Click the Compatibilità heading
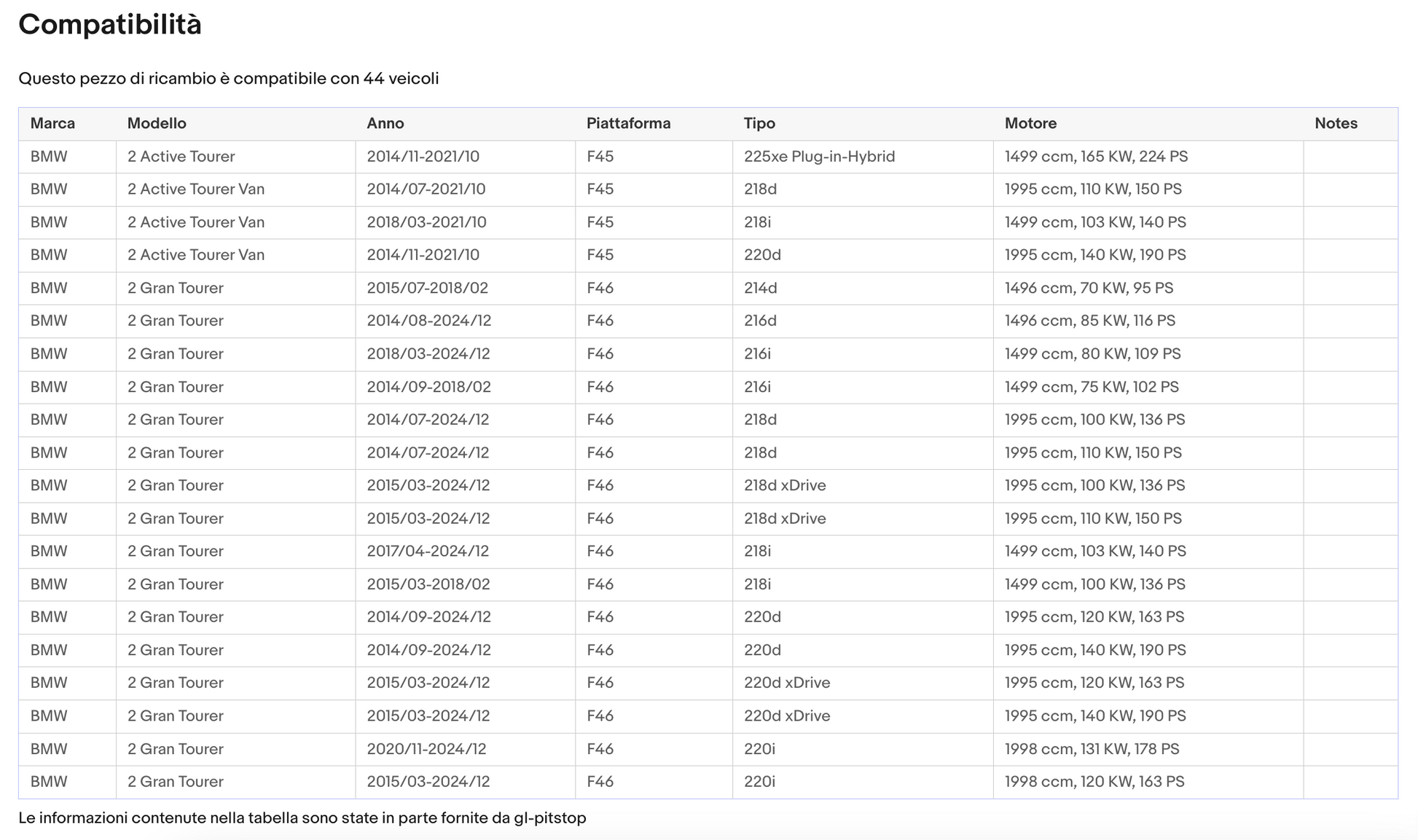This screenshot has height=840, width=1418. [110, 25]
